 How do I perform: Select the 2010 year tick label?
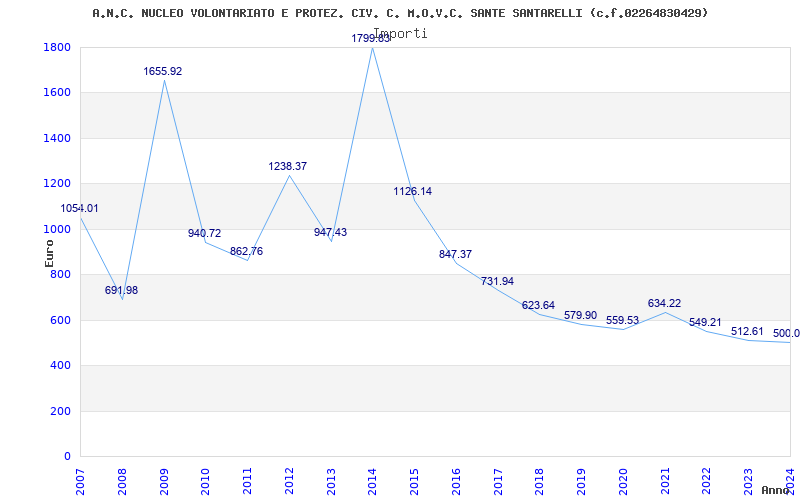pos(206,482)
